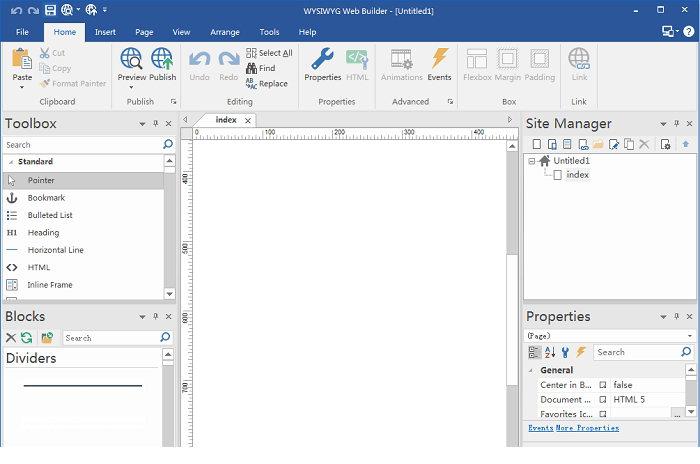Click the delete X icon in Blocks panel
The width and height of the screenshot is (700, 464).
pyautogui.click(x=11, y=338)
